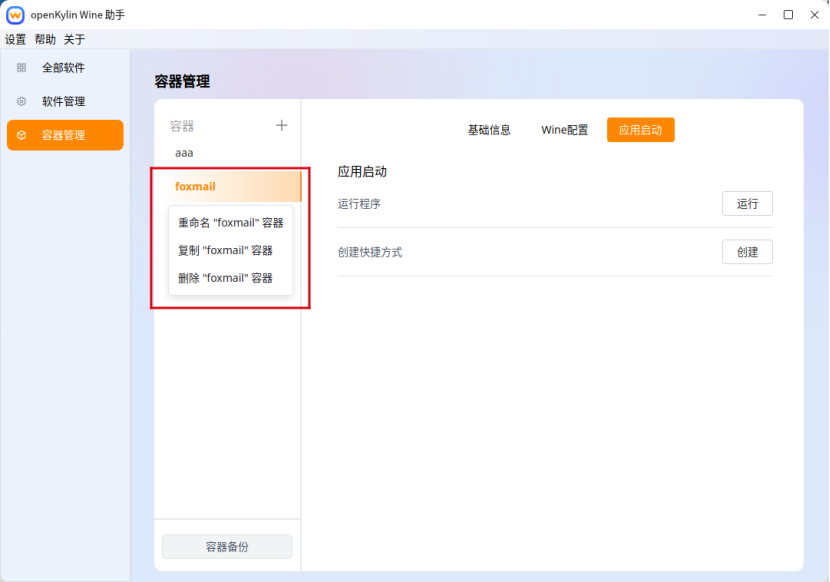Image resolution: width=830 pixels, height=582 pixels.
Task: Open 容器管理 in the sidebar
Action: [x=65, y=135]
